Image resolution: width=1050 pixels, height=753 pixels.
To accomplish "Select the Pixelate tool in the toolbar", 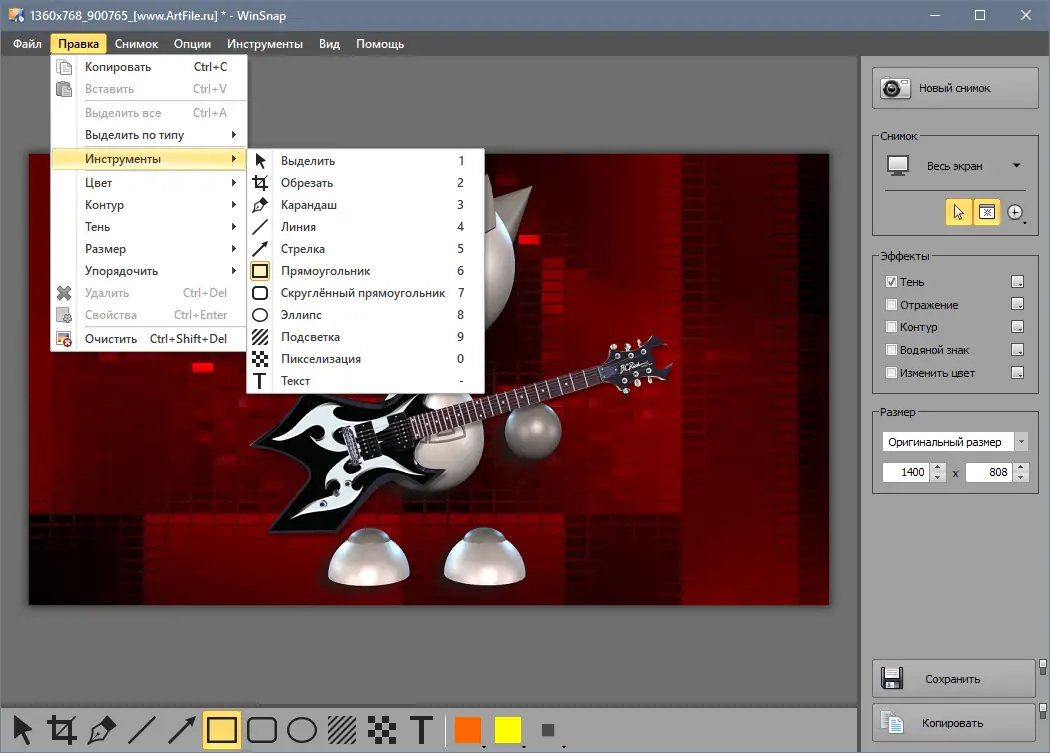I will click(x=382, y=729).
